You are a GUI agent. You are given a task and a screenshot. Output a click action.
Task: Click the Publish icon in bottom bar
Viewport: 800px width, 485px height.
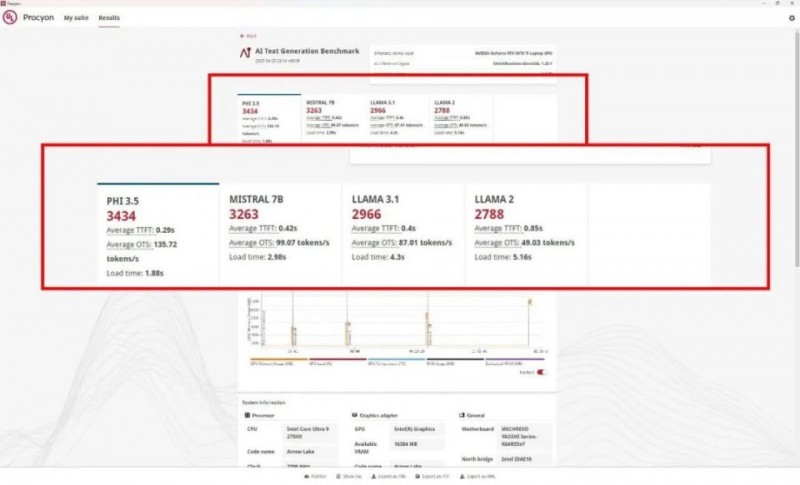306,477
